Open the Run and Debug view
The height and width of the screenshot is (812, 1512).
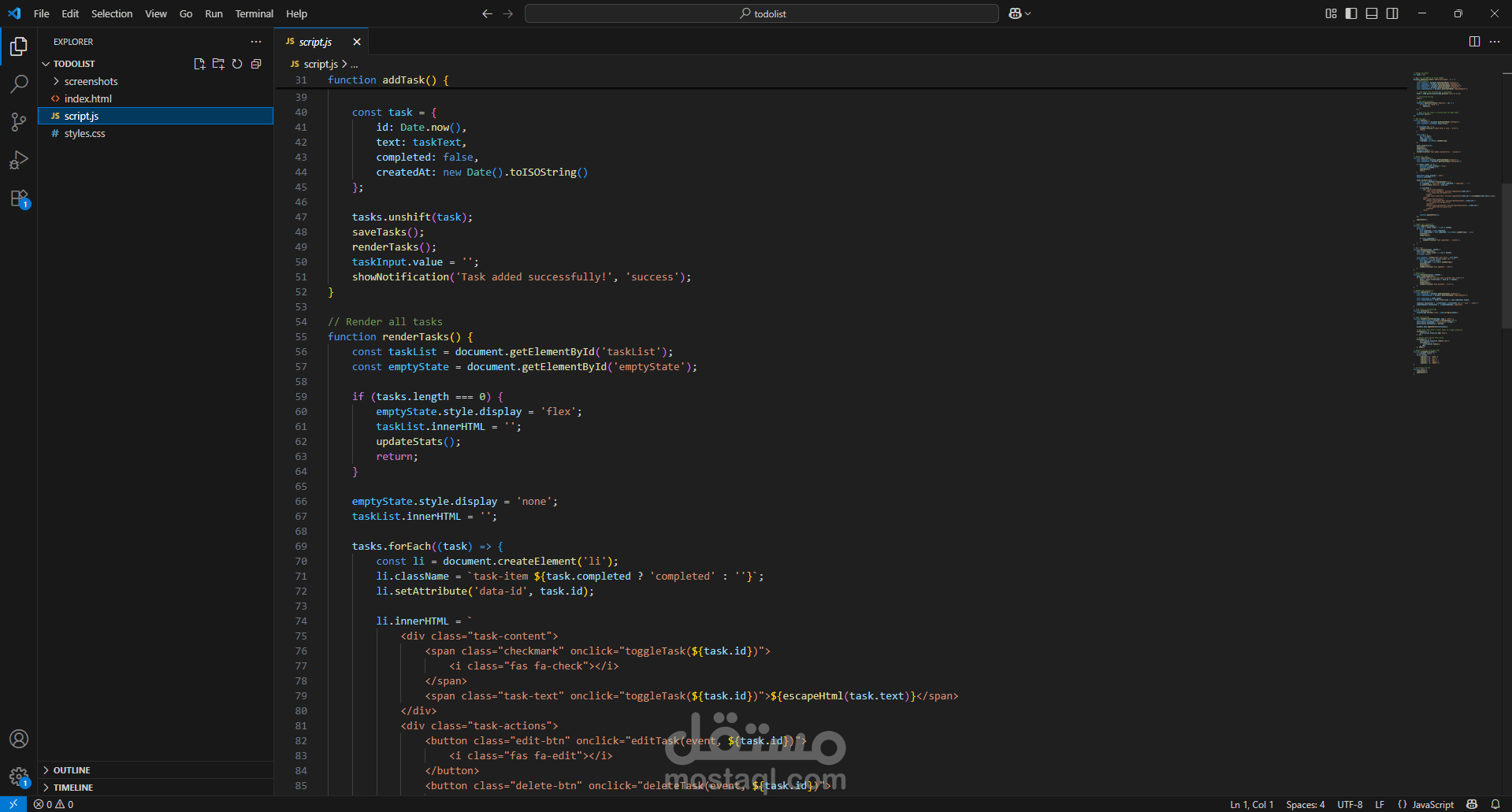tap(19, 160)
